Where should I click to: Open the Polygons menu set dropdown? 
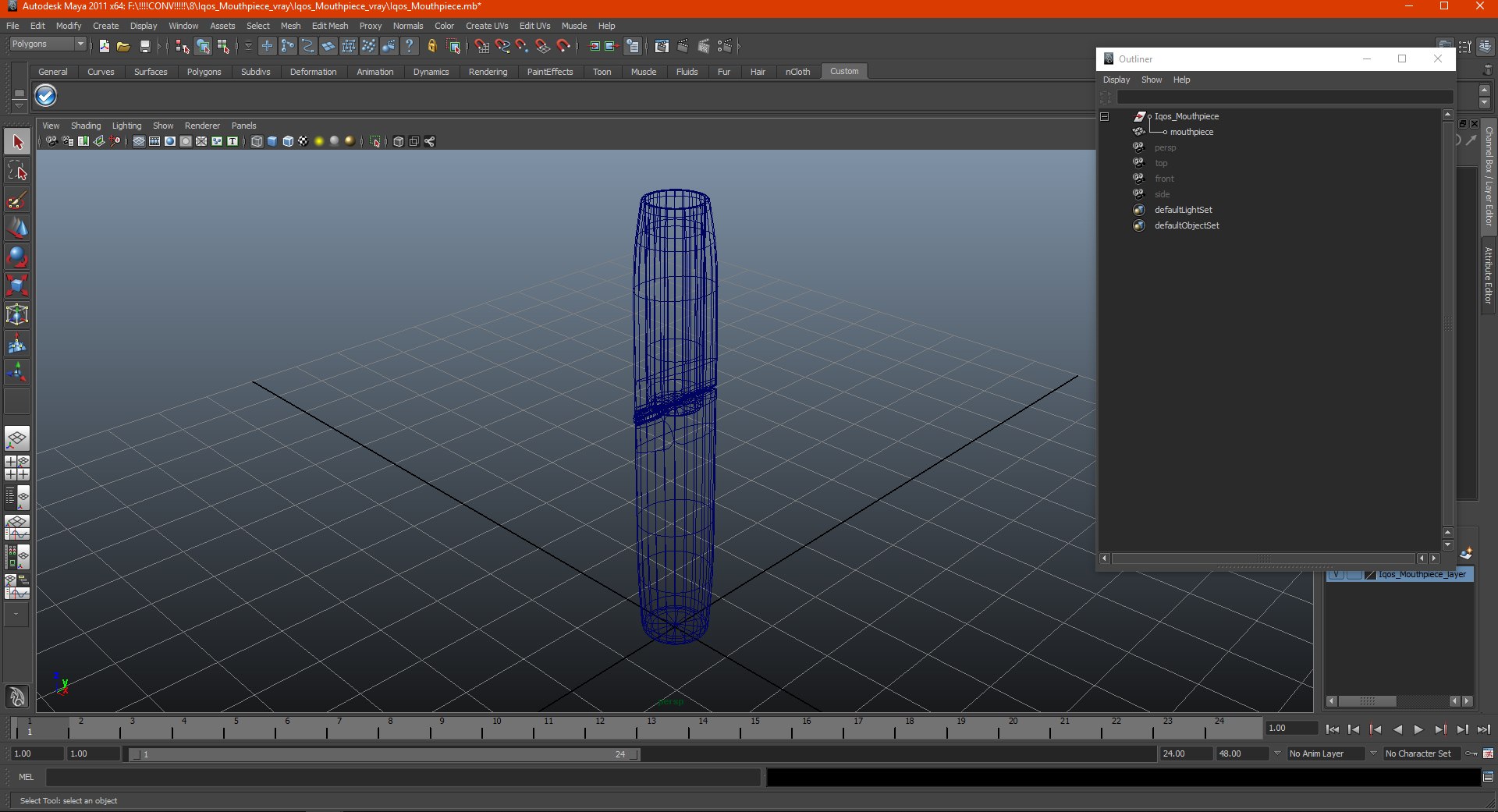coord(48,44)
